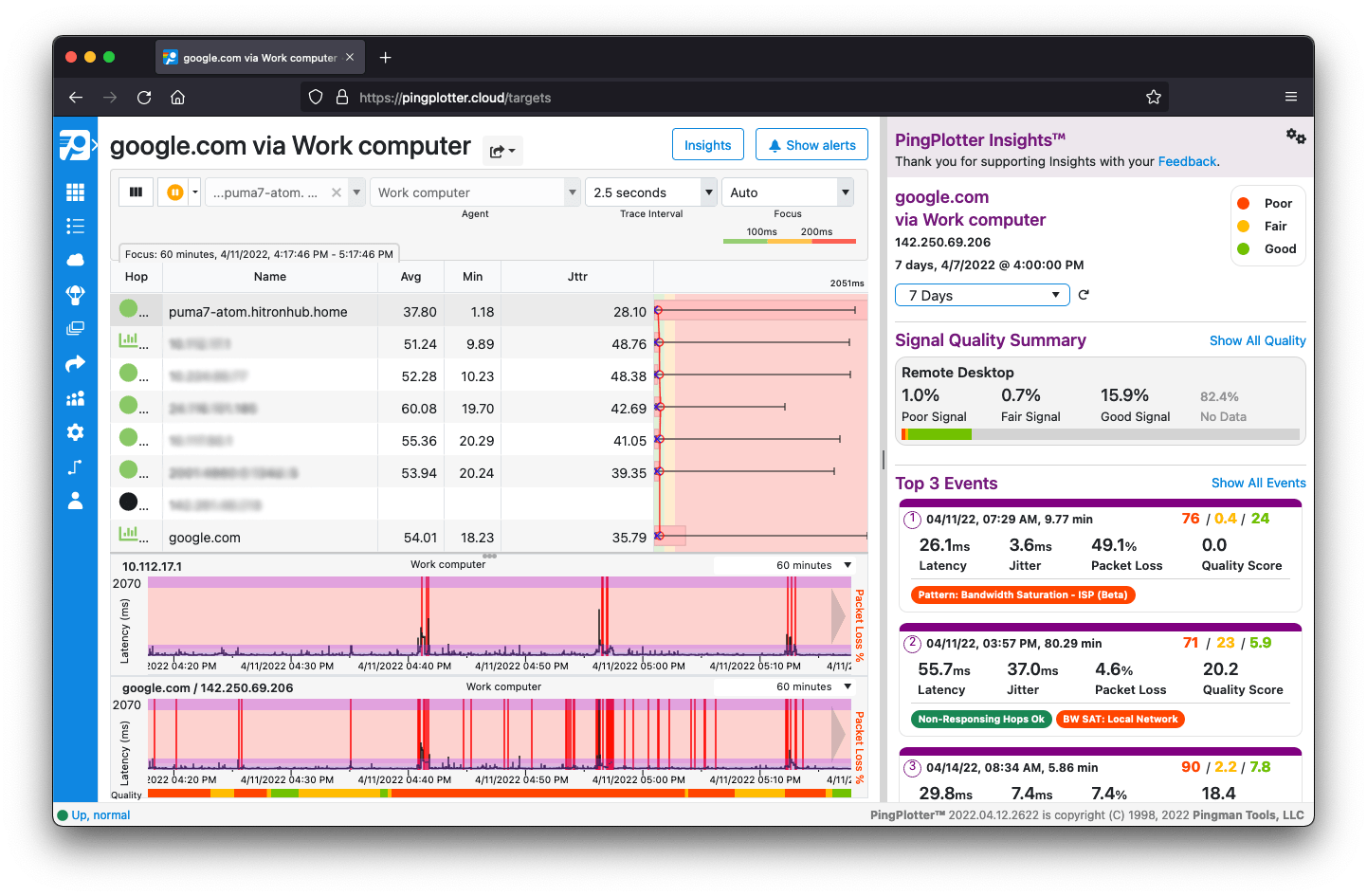Viewport: 1367px width, 896px height.
Task: Open the share arrow icon in the sidebar
Action: [x=76, y=363]
